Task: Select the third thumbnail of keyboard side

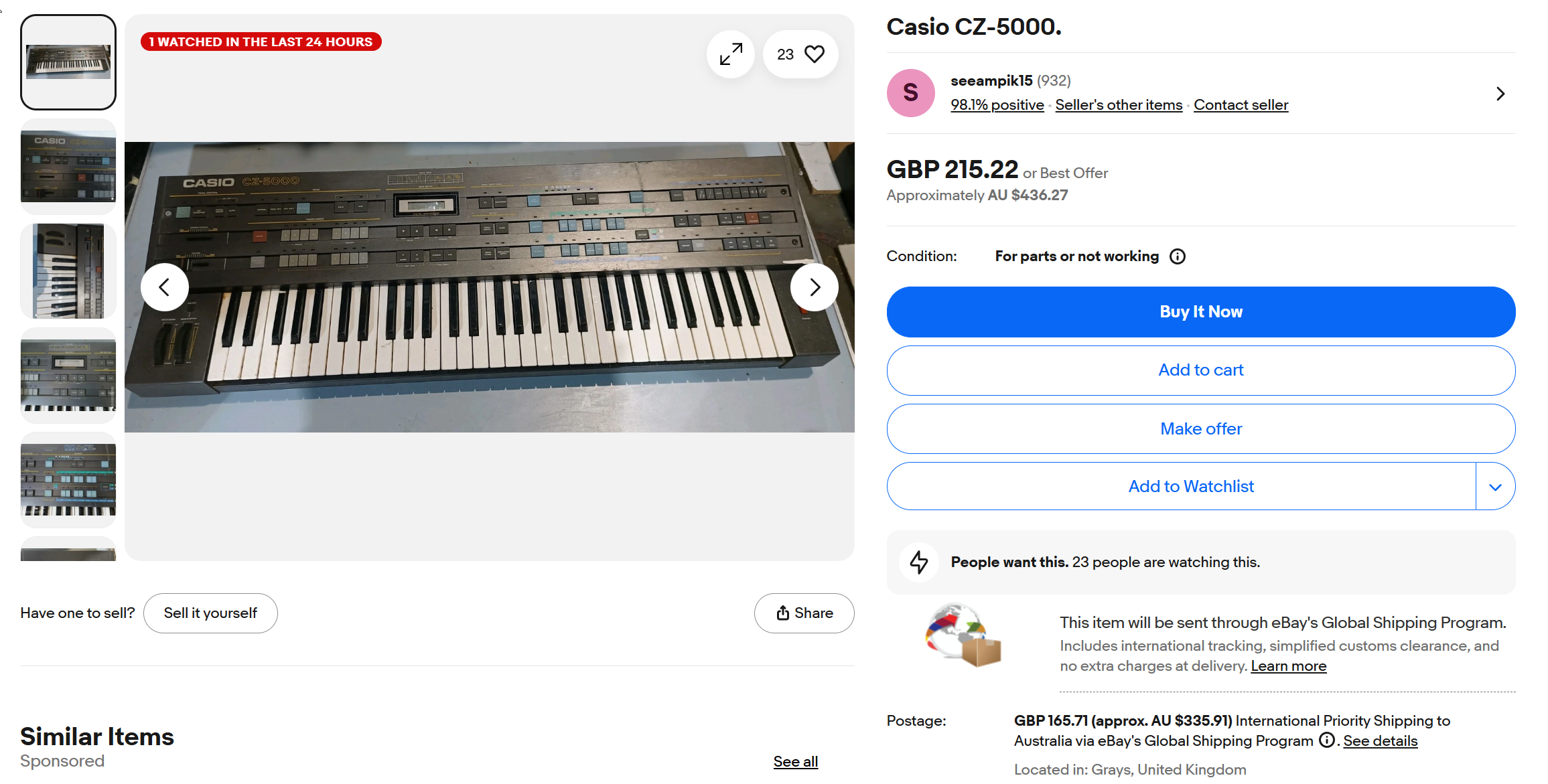Action: (x=68, y=271)
